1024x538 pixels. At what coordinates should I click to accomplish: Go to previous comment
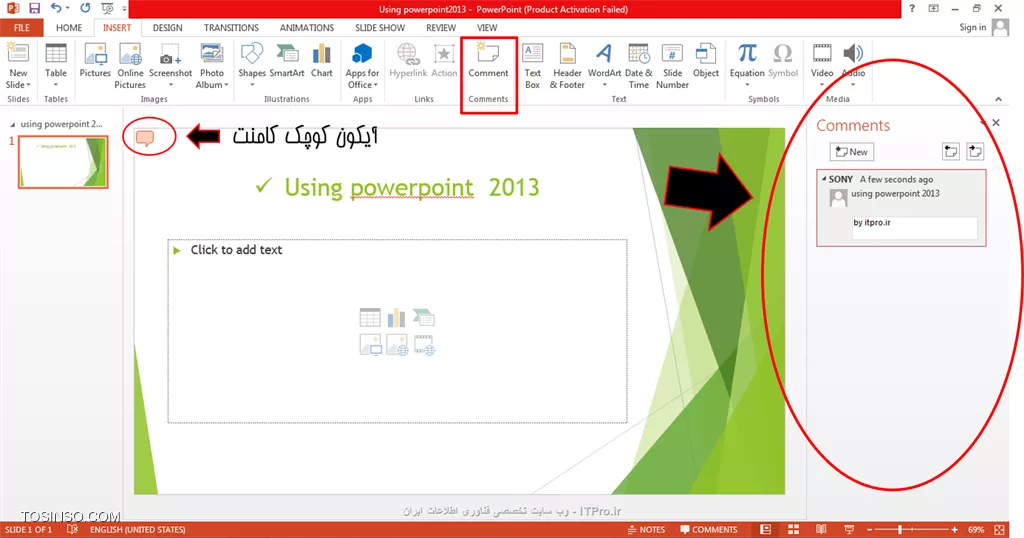pyautogui.click(x=950, y=151)
